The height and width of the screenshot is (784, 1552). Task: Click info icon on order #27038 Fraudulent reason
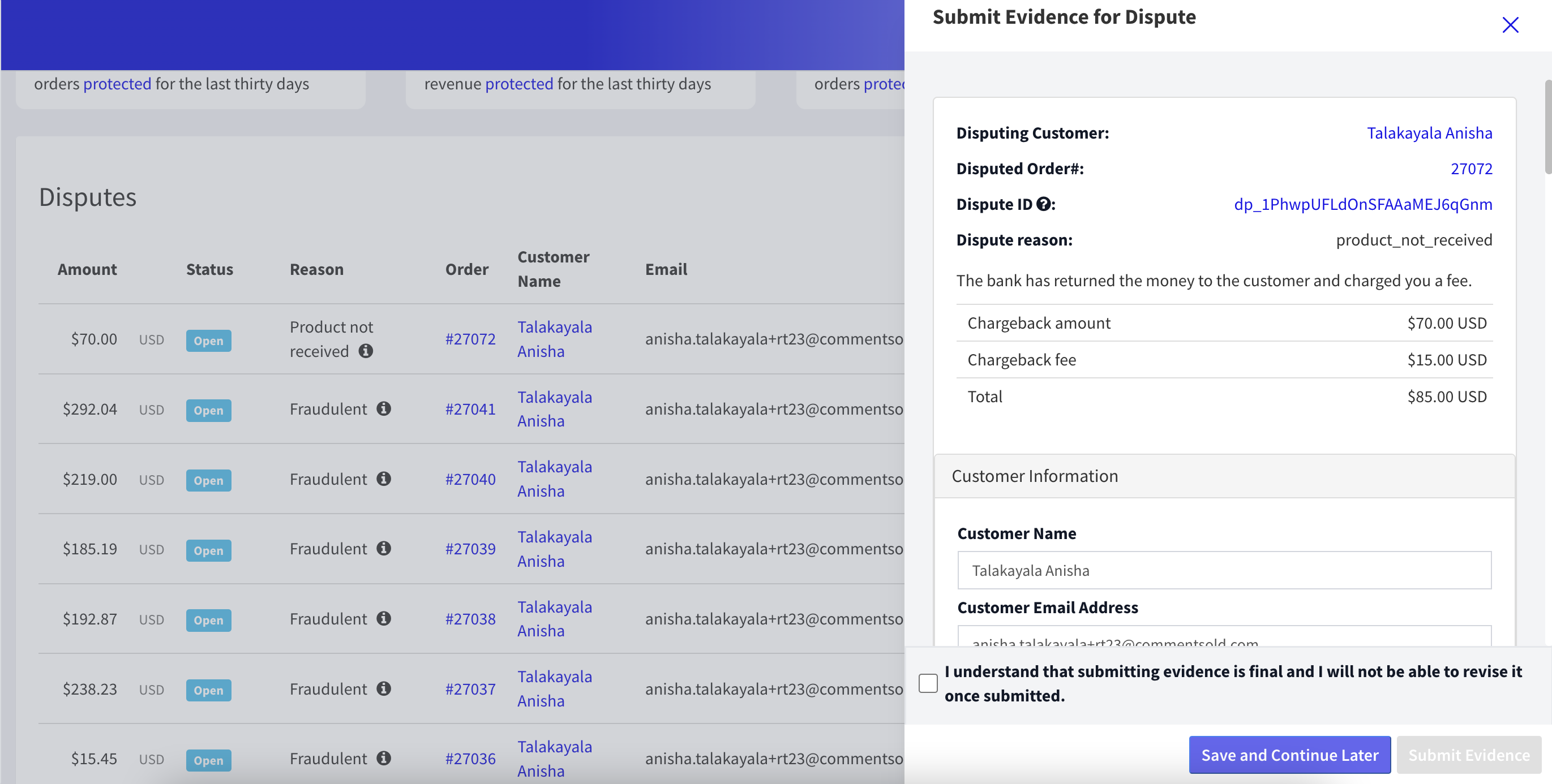coord(384,618)
